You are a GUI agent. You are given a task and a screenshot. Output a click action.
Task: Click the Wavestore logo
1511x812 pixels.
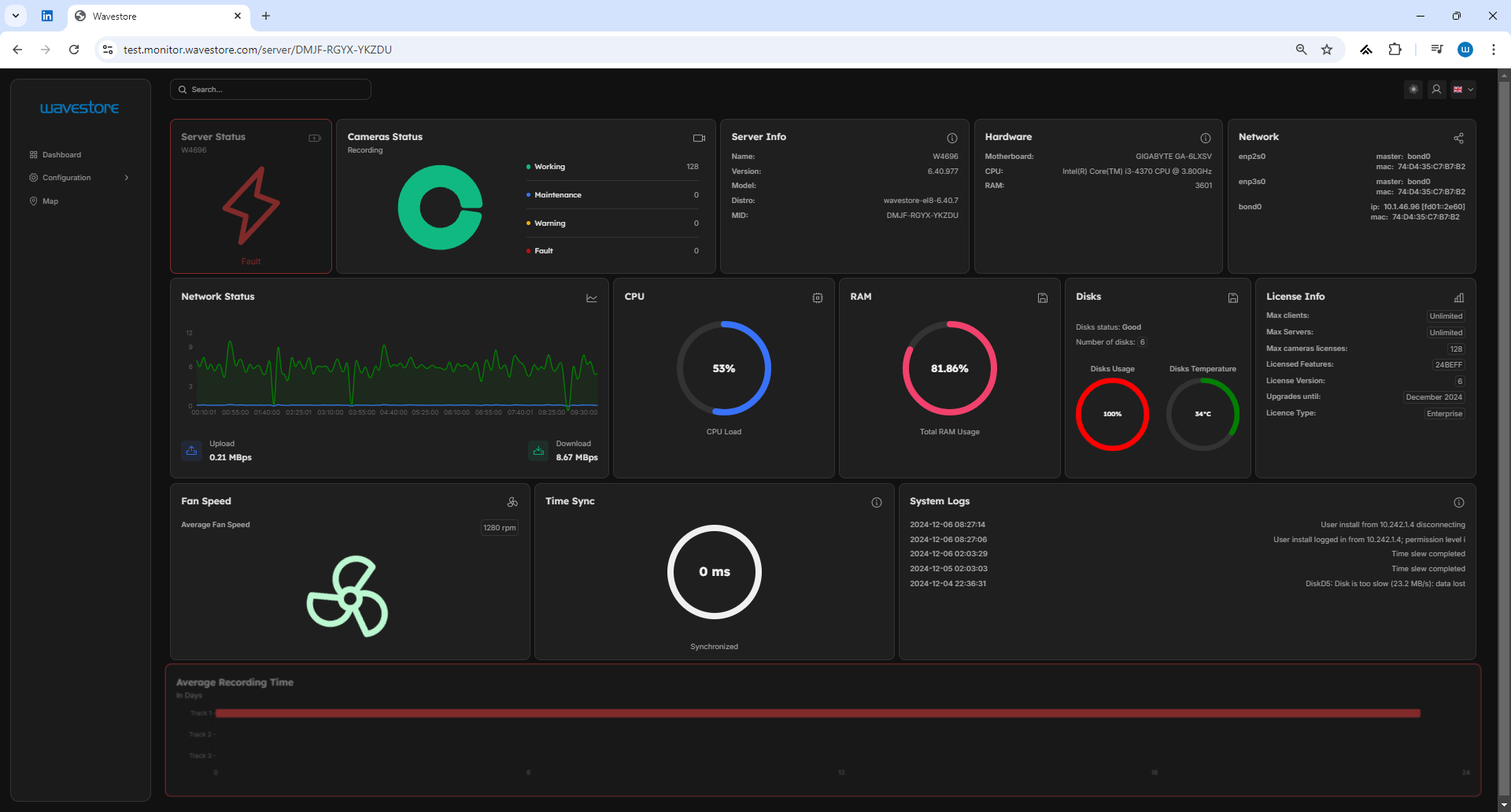79,108
